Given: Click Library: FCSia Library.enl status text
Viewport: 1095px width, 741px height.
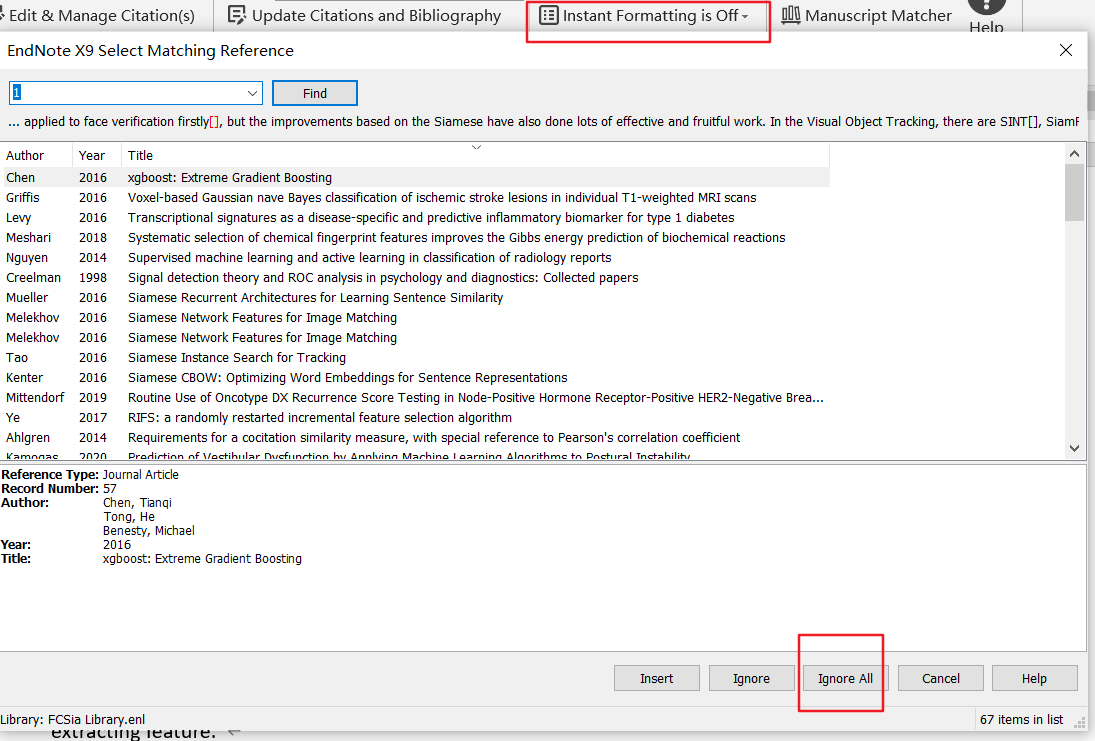Looking at the screenshot, I should 73,719.
